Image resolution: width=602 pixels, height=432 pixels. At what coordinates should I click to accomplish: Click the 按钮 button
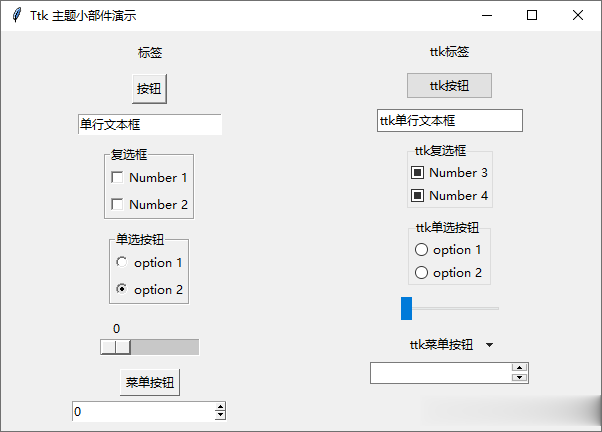pos(149,89)
